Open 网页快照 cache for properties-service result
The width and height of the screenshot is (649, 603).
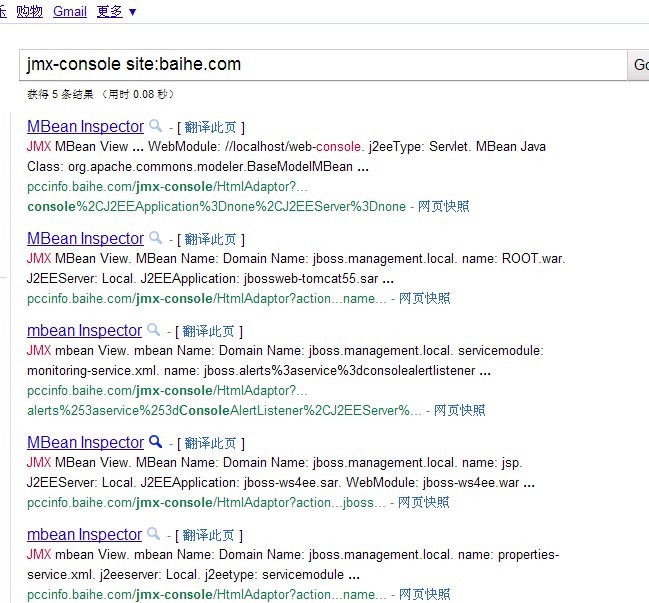click(x=424, y=594)
